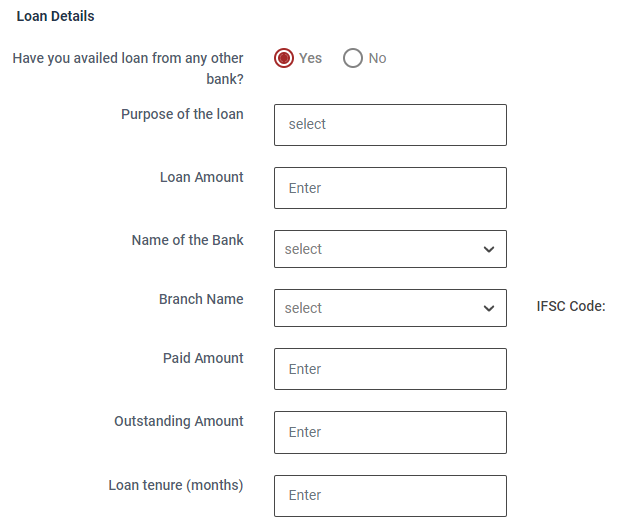Click the IFSC Code label
The width and height of the screenshot is (623, 528).
coord(571,306)
